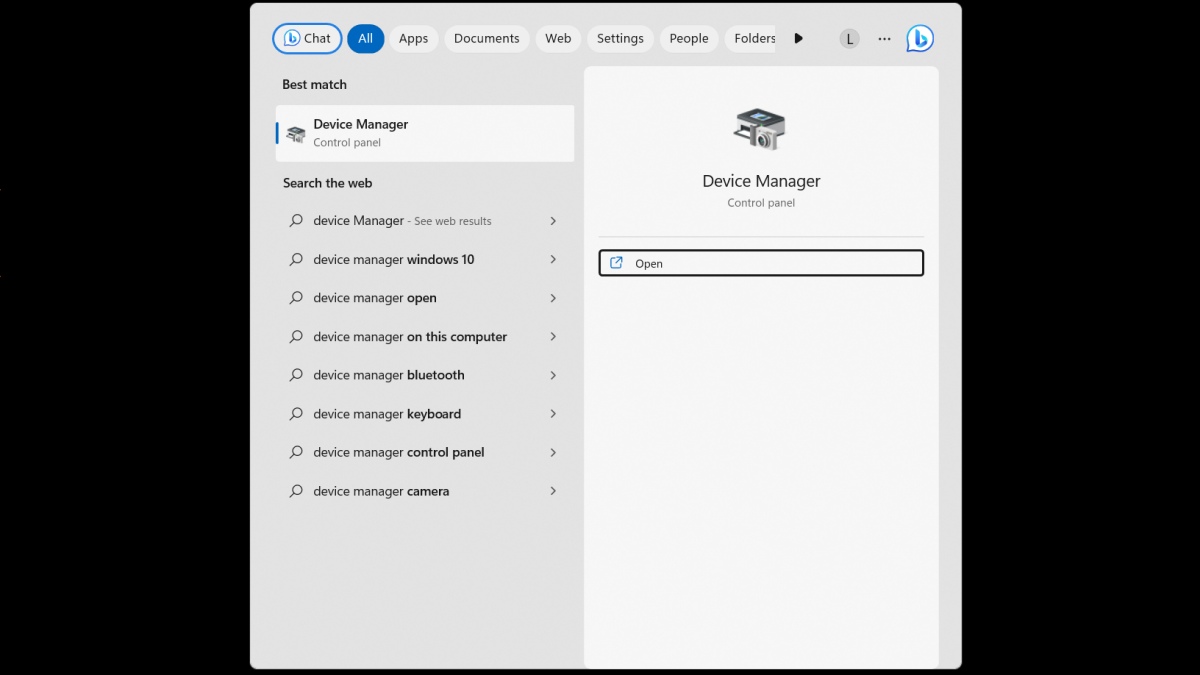Click 'device manager control panel' web suggestion
The width and height of the screenshot is (1200, 675).
click(425, 453)
